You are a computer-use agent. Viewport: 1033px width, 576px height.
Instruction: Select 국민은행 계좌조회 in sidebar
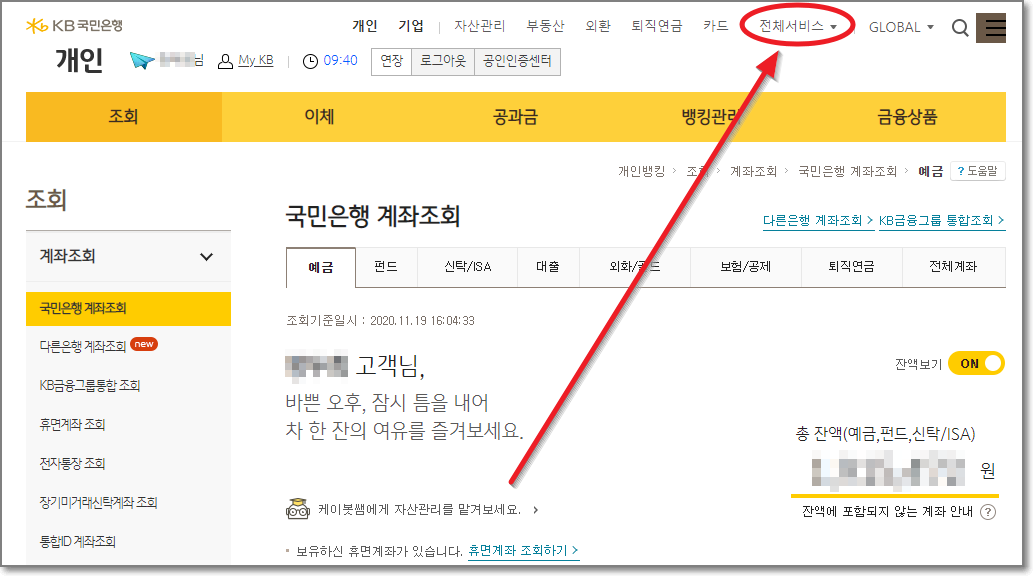[128, 308]
